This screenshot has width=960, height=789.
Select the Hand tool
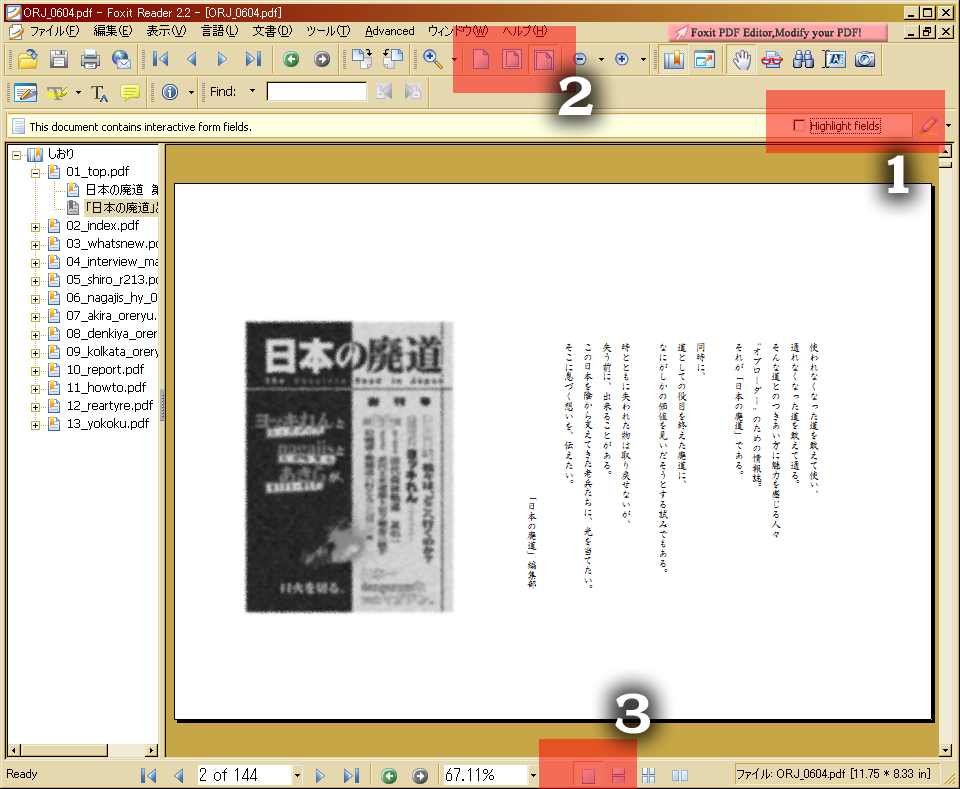pos(742,59)
